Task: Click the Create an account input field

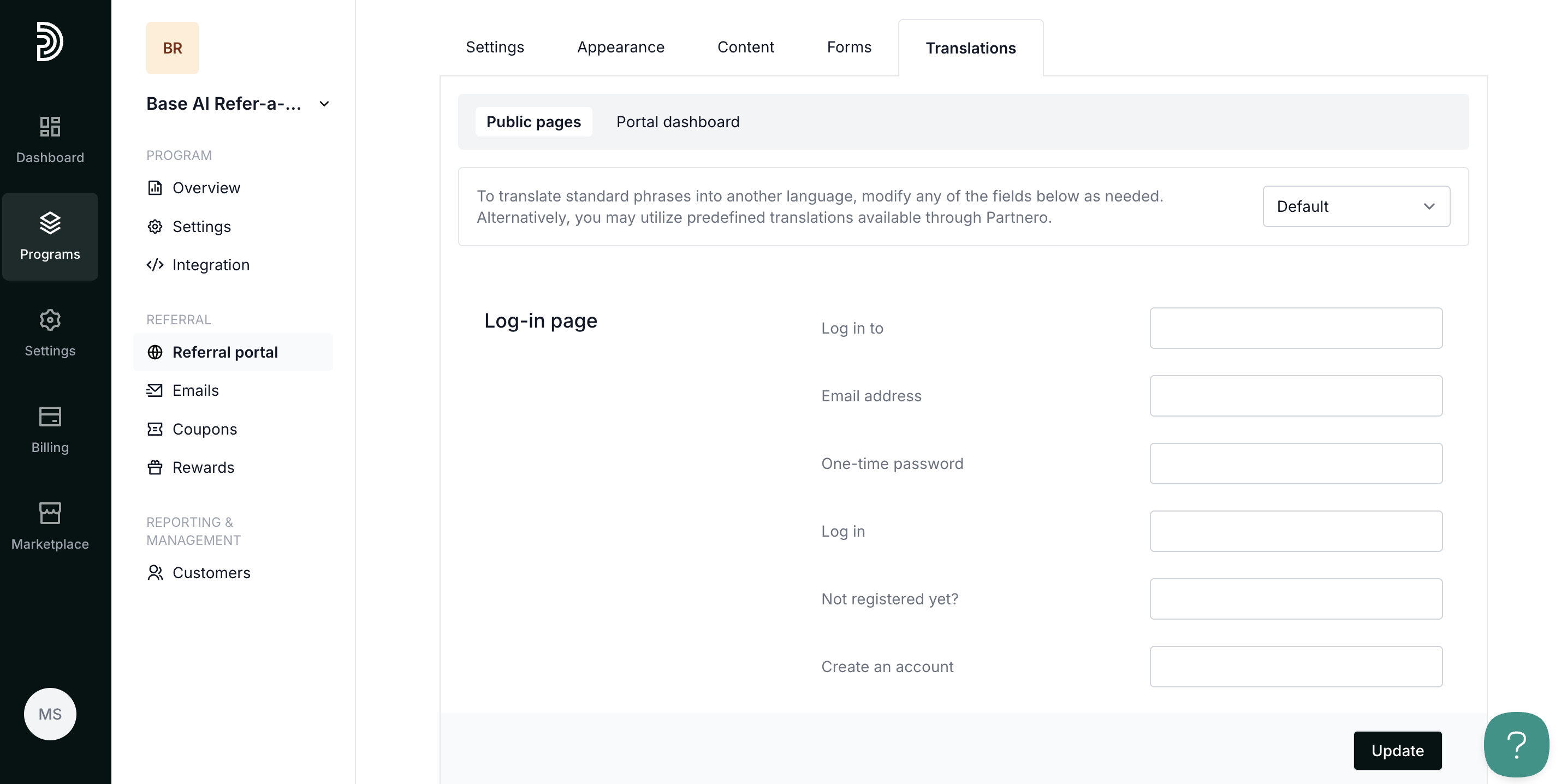Action: pyautogui.click(x=1296, y=667)
